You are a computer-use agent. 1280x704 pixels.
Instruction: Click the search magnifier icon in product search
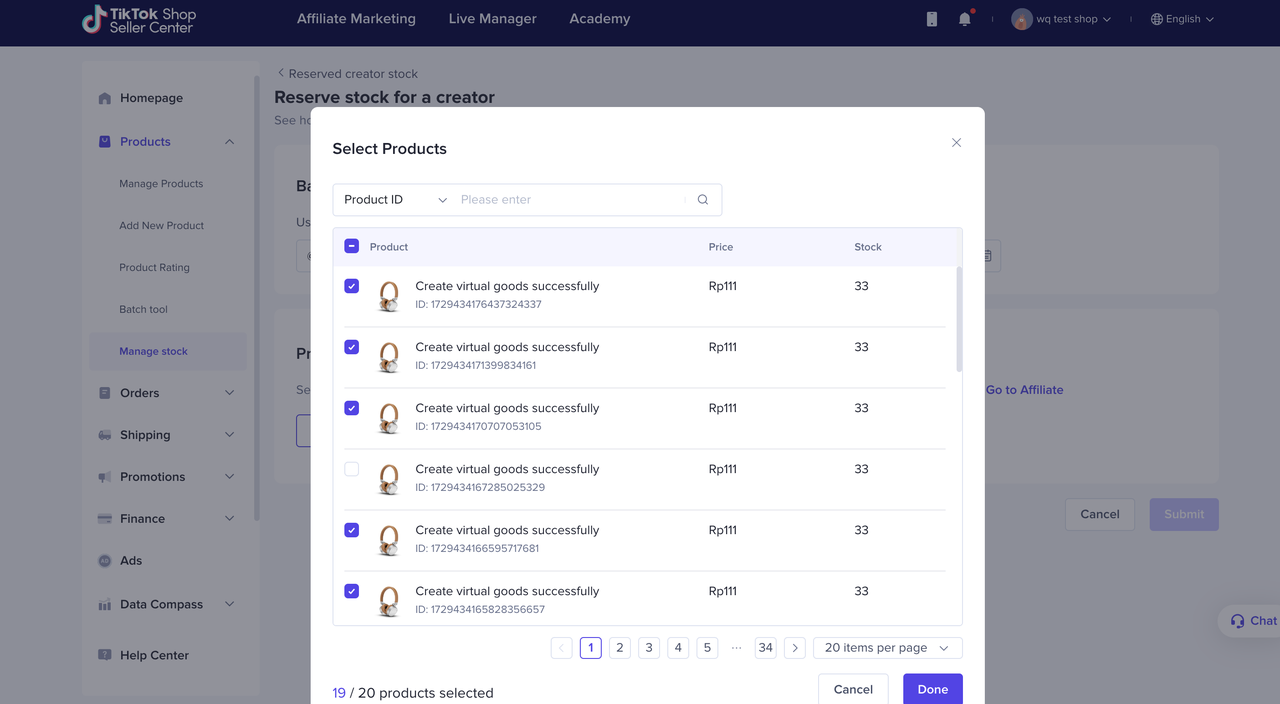(x=703, y=200)
